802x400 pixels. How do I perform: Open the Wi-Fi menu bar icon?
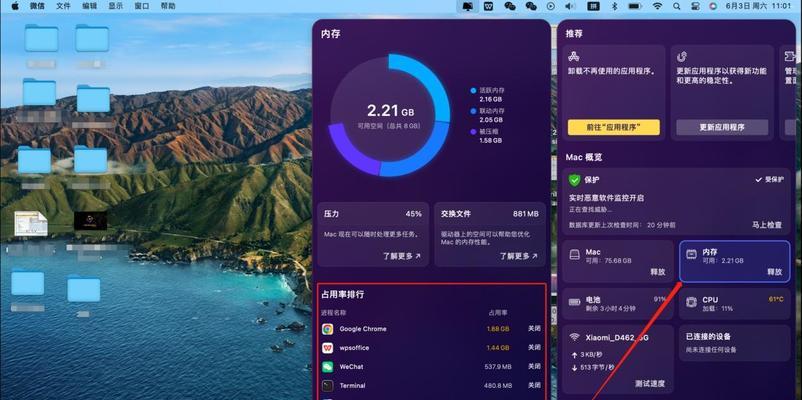coord(657,6)
